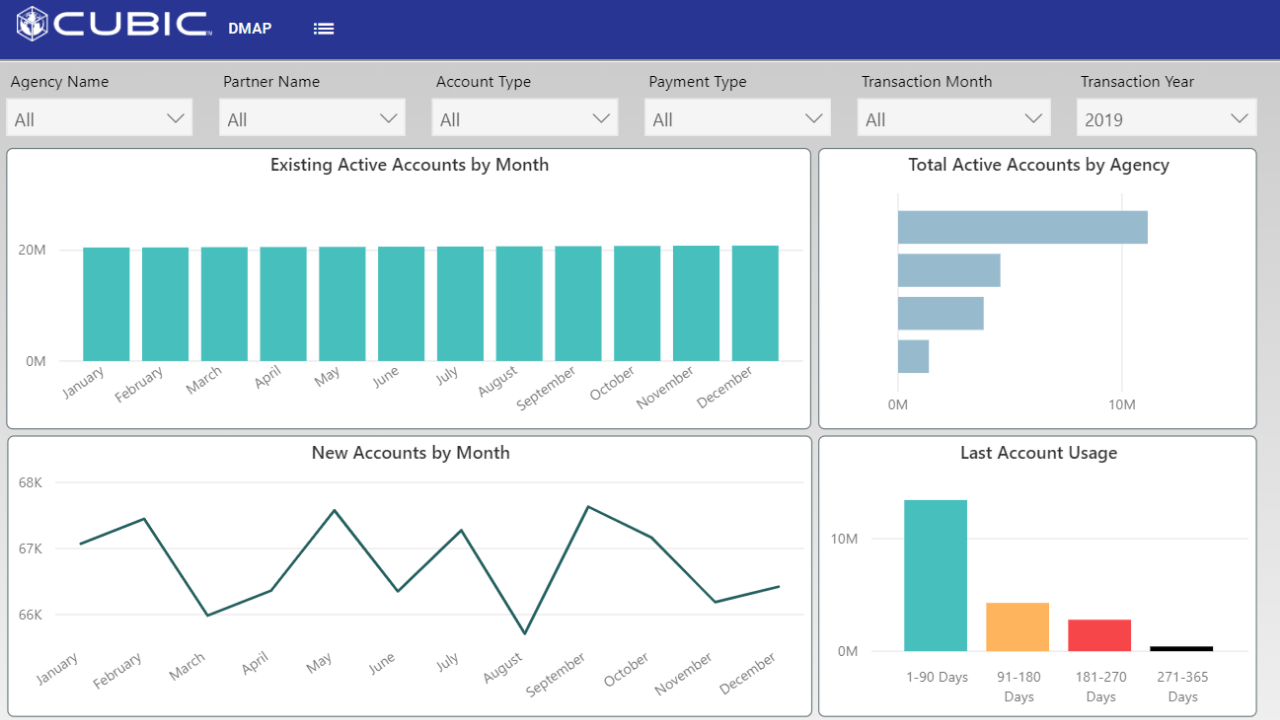This screenshot has height=720, width=1280.
Task: Click the August low point on New Accounts line
Action: [x=524, y=633]
